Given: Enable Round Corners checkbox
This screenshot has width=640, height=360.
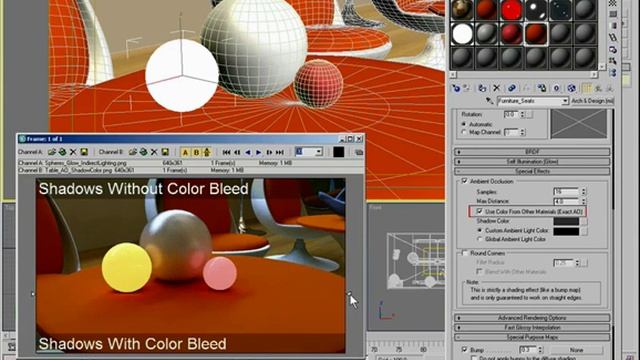Looking at the screenshot, I should [x=464, y=253].
